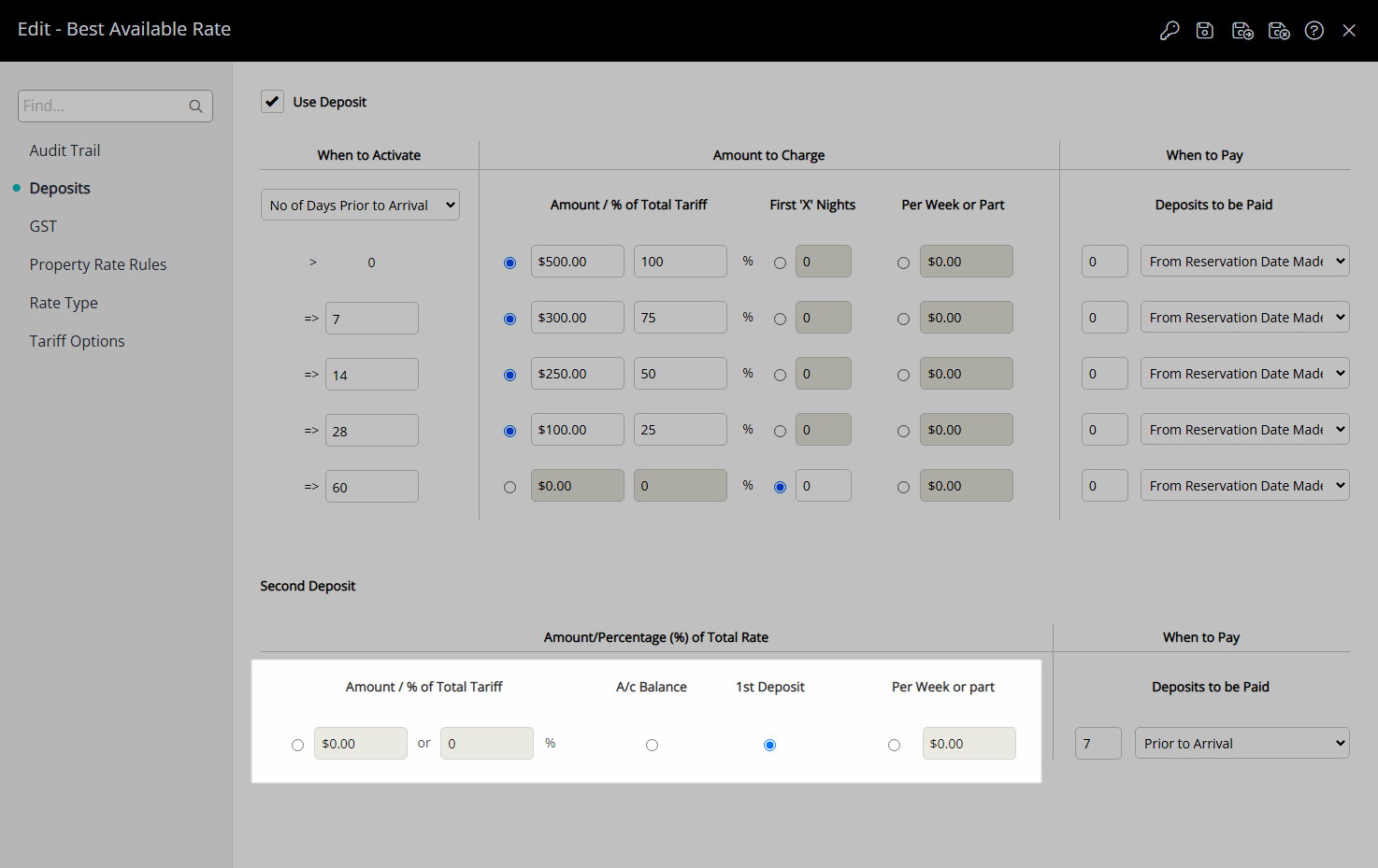This screenshot has height=868, width=1378.
Task: Select Amount radio in the 60 days row
Action: pyautogui.click(x=510, y=487)
